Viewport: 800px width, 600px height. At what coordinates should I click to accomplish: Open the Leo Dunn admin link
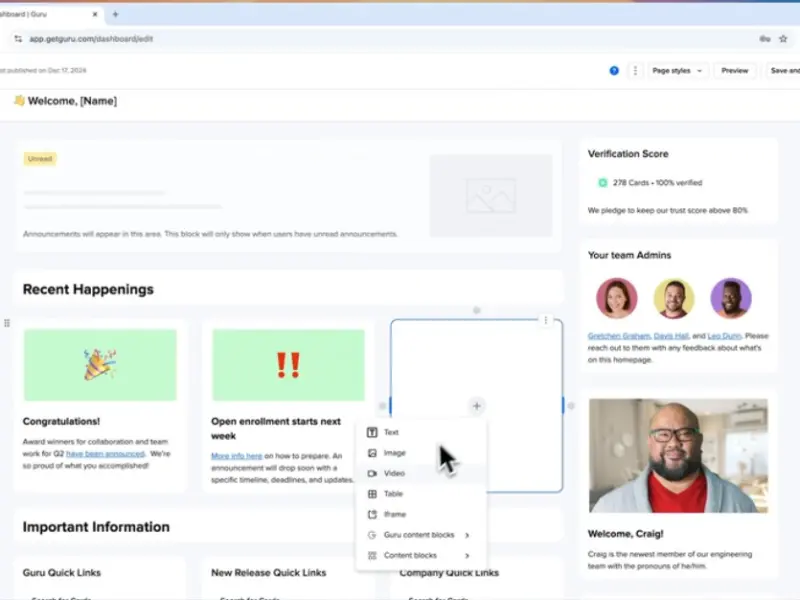724,336
